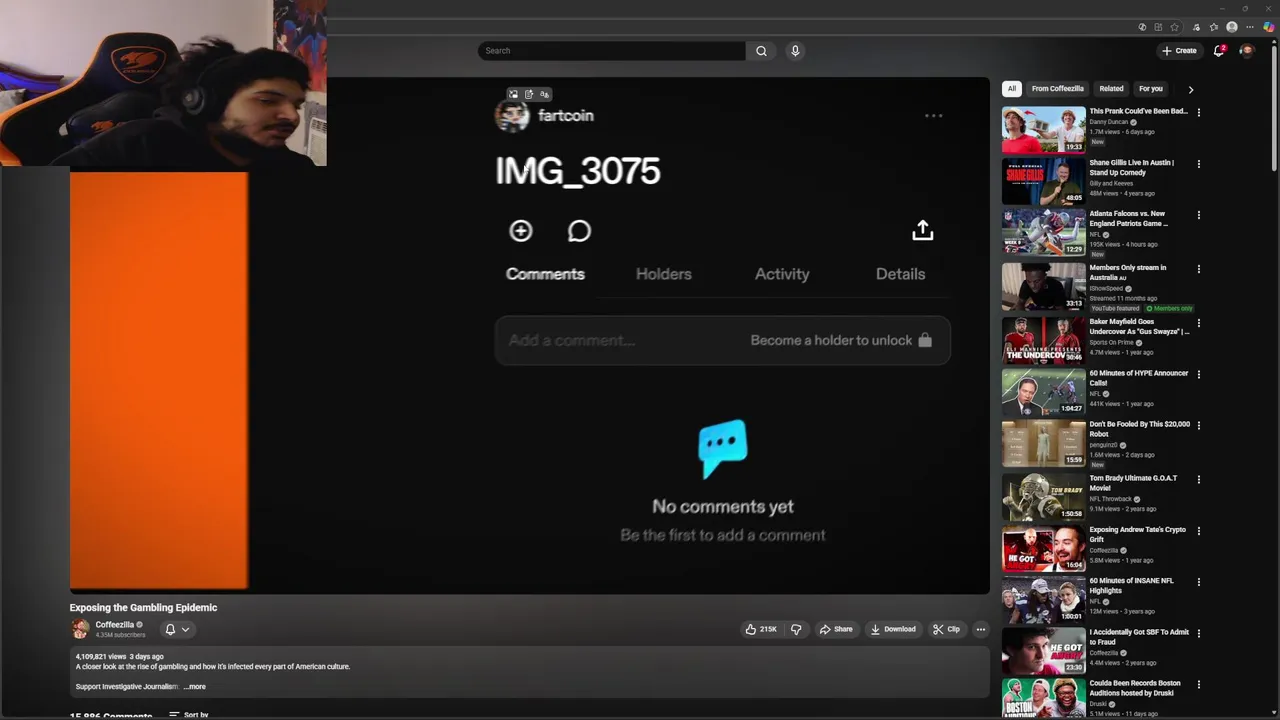The width and height of the screenshot is (1280, 720).
Task: Click the plus circle icon under IMG_3075
Action: (521, 231)
